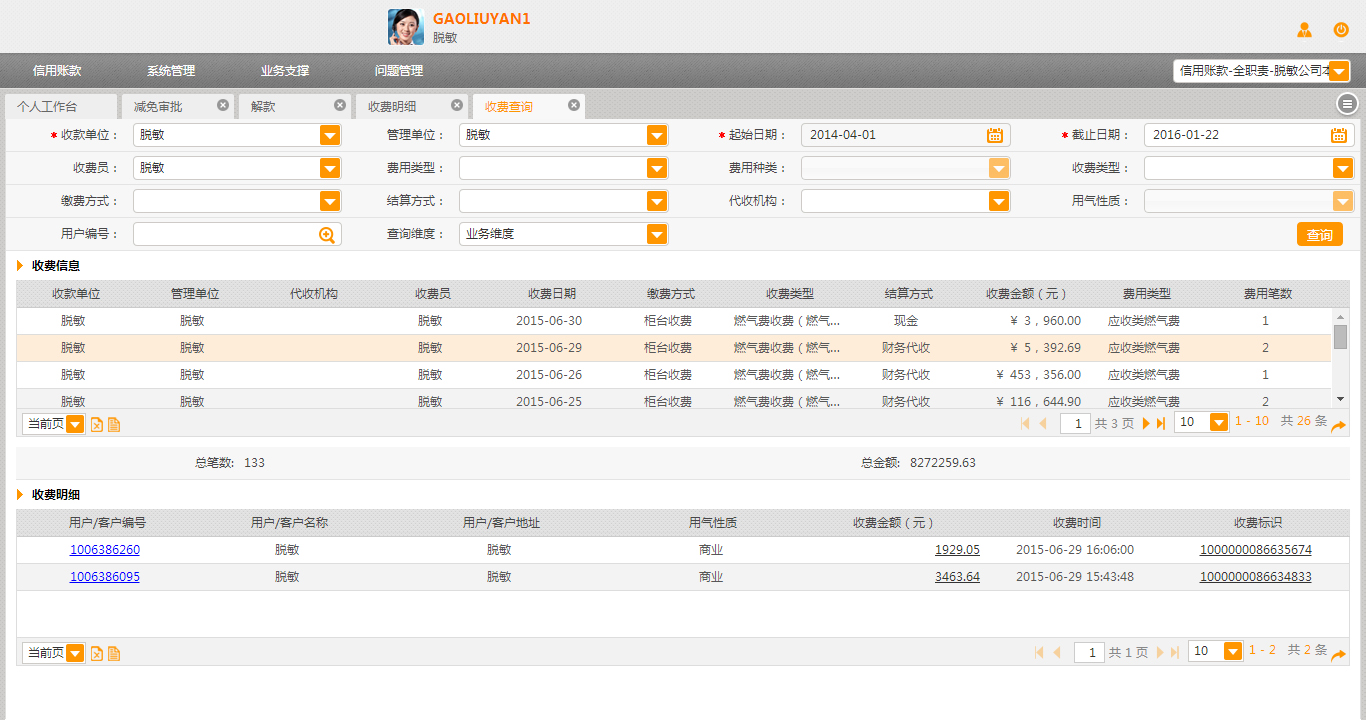Open the 问题管理 menu
Viewport: 1366px width, 720px height.
tap(399, 71)
